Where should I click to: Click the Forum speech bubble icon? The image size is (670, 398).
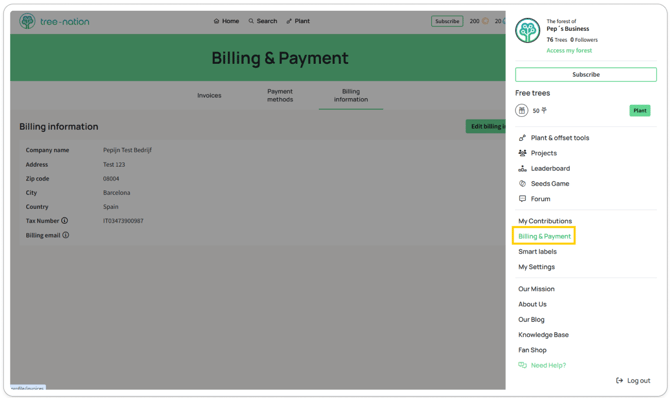(522, 199)
